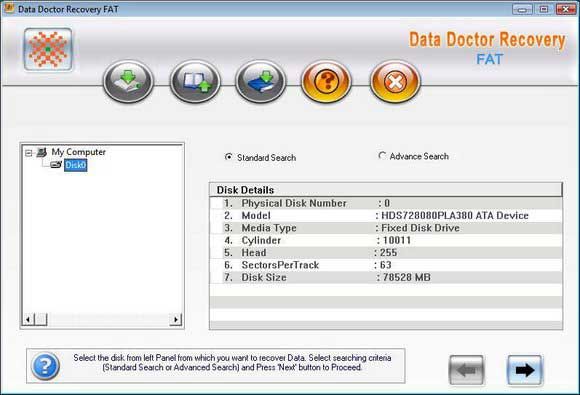This screenshot has width=580, height=395.
Task: Click the green arrow drive recovery toolbar icon
Action: point(128,82)
